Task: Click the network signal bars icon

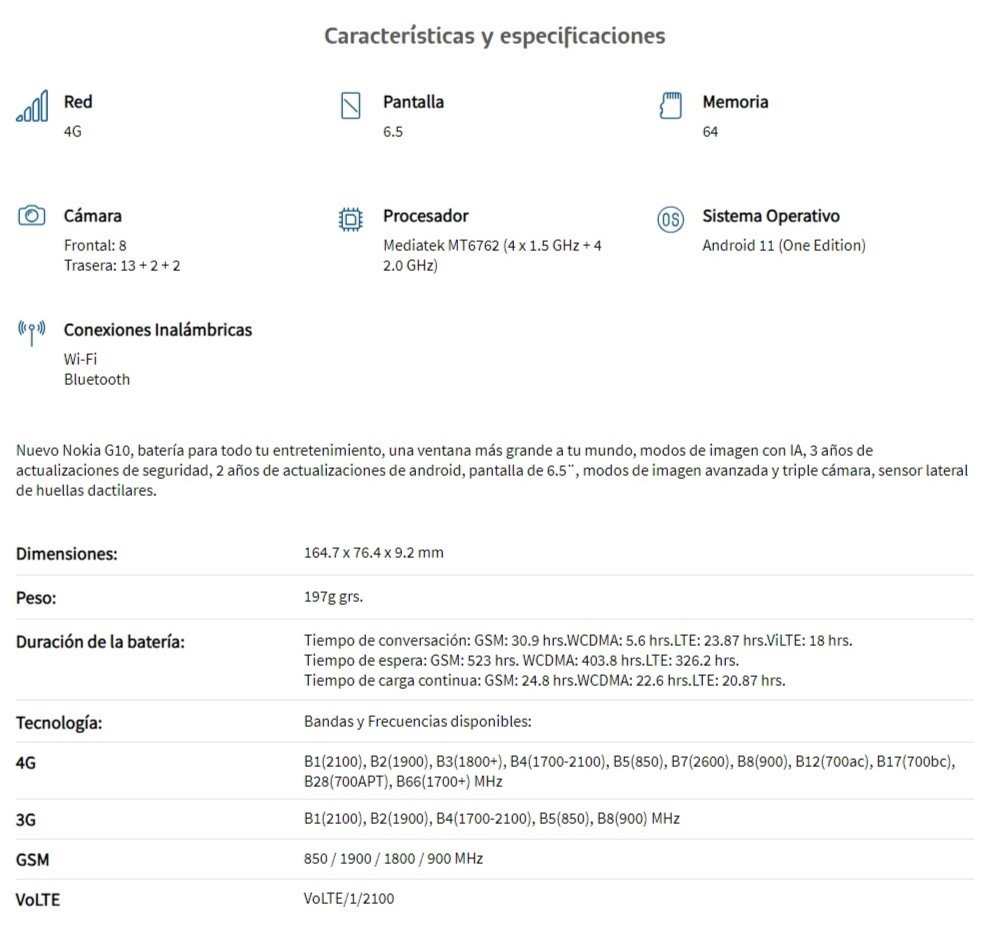Action: tap(32, 106)
